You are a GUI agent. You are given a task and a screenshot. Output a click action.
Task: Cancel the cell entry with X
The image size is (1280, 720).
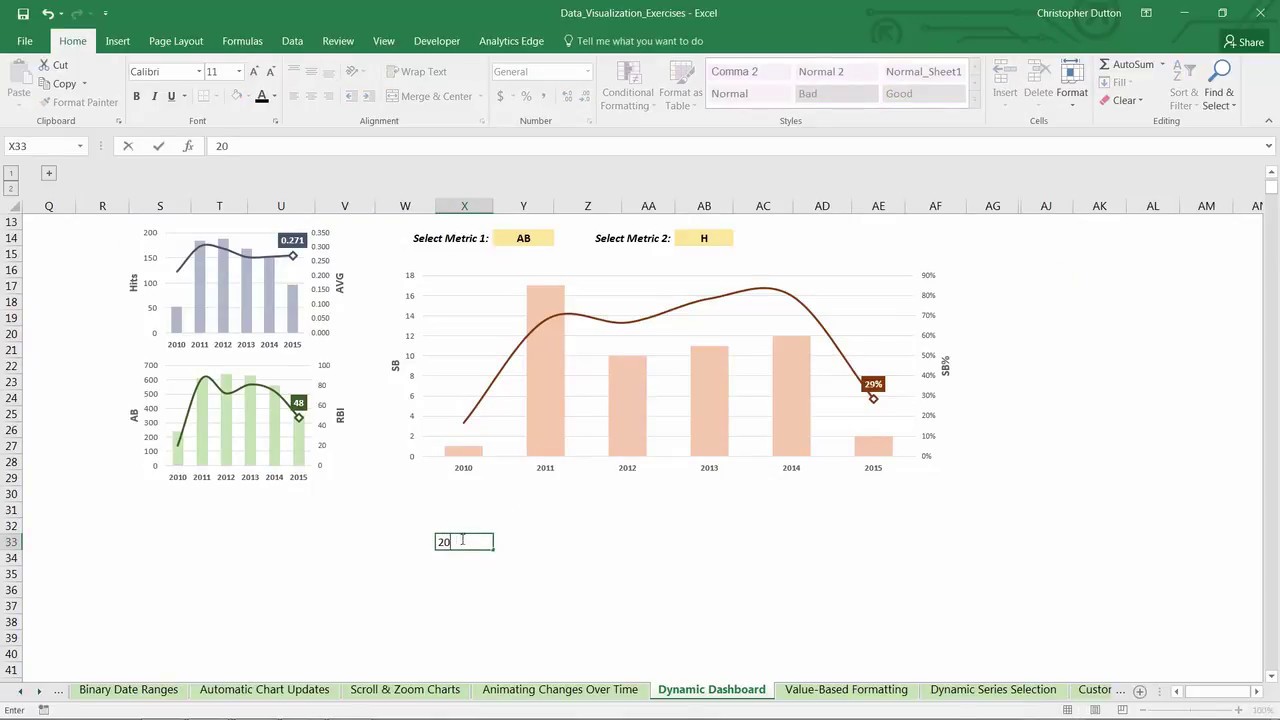[127, 146]
